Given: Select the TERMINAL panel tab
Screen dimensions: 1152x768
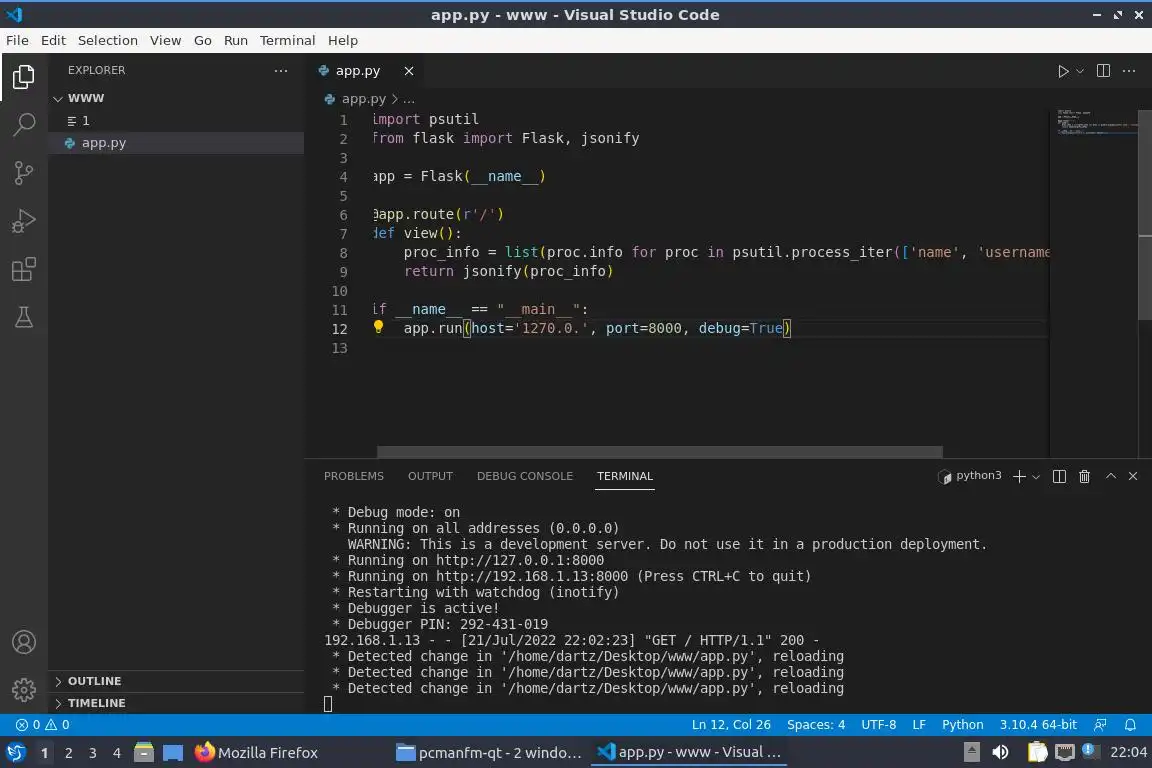Looking at the screenshot, I should 624,476.
